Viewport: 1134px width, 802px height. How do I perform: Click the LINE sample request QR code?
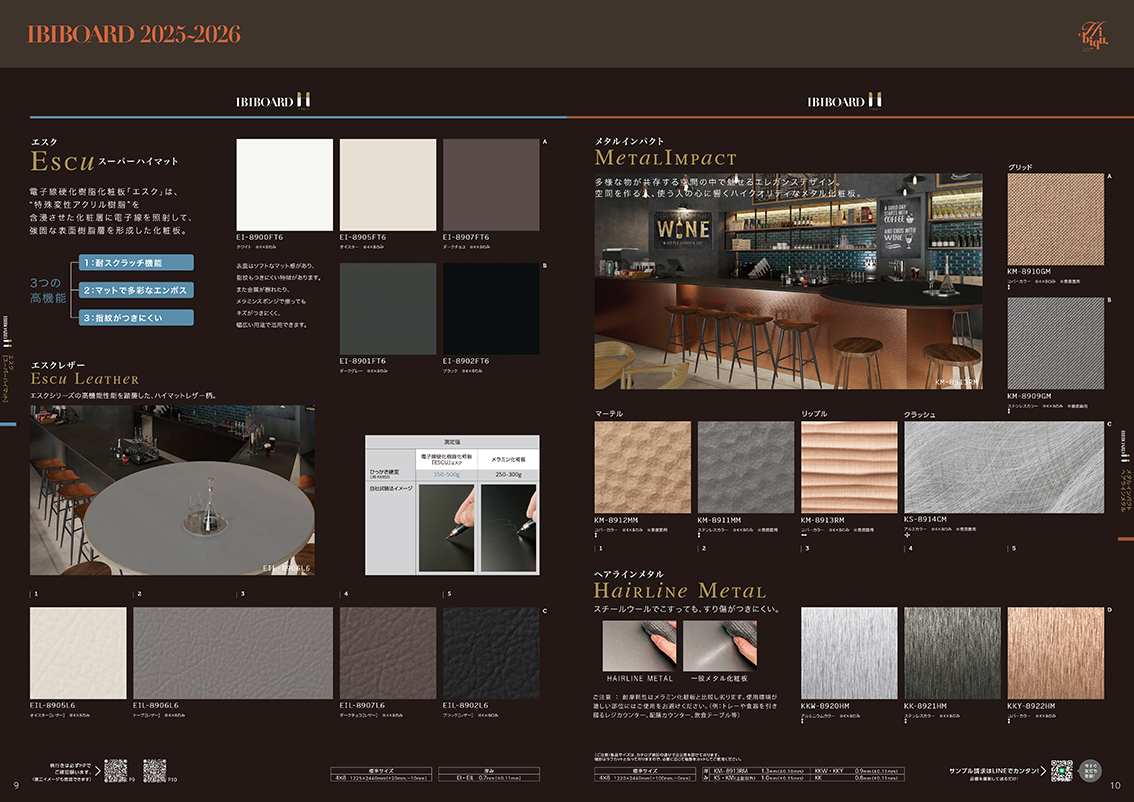tap(1061, 771)
